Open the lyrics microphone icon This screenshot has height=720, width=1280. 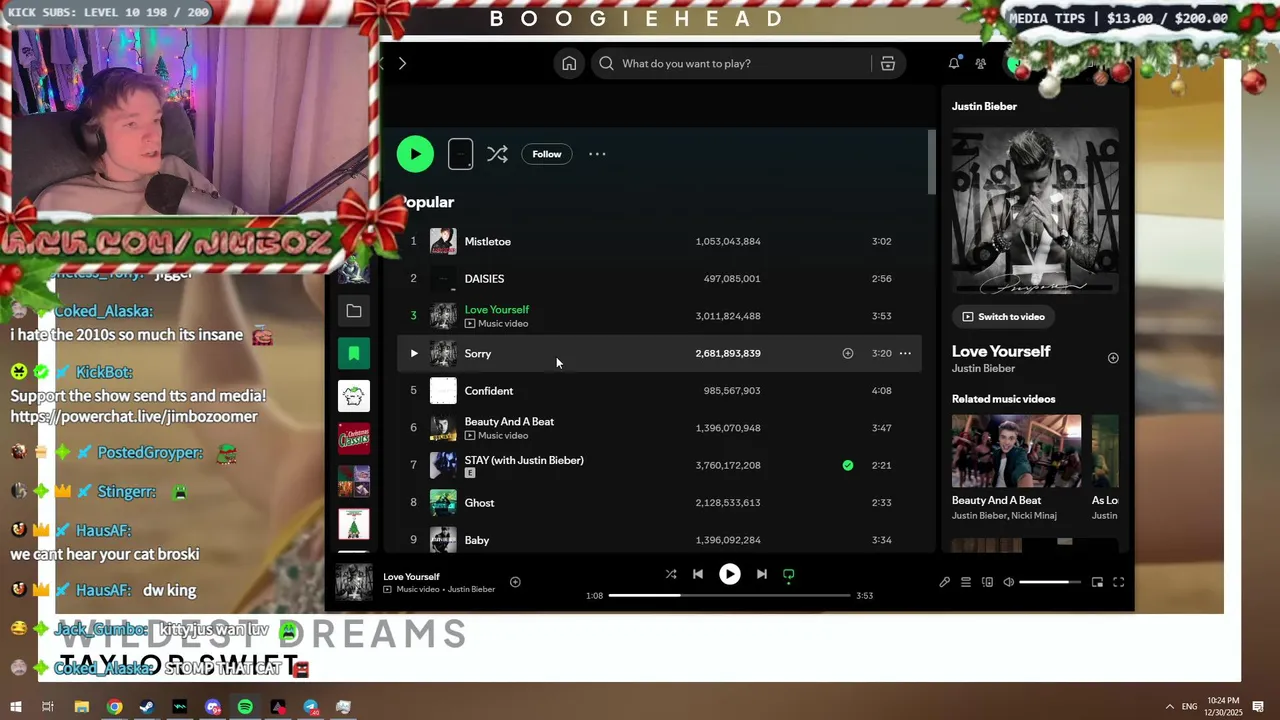pyautogui.click(x=944, y=582)
